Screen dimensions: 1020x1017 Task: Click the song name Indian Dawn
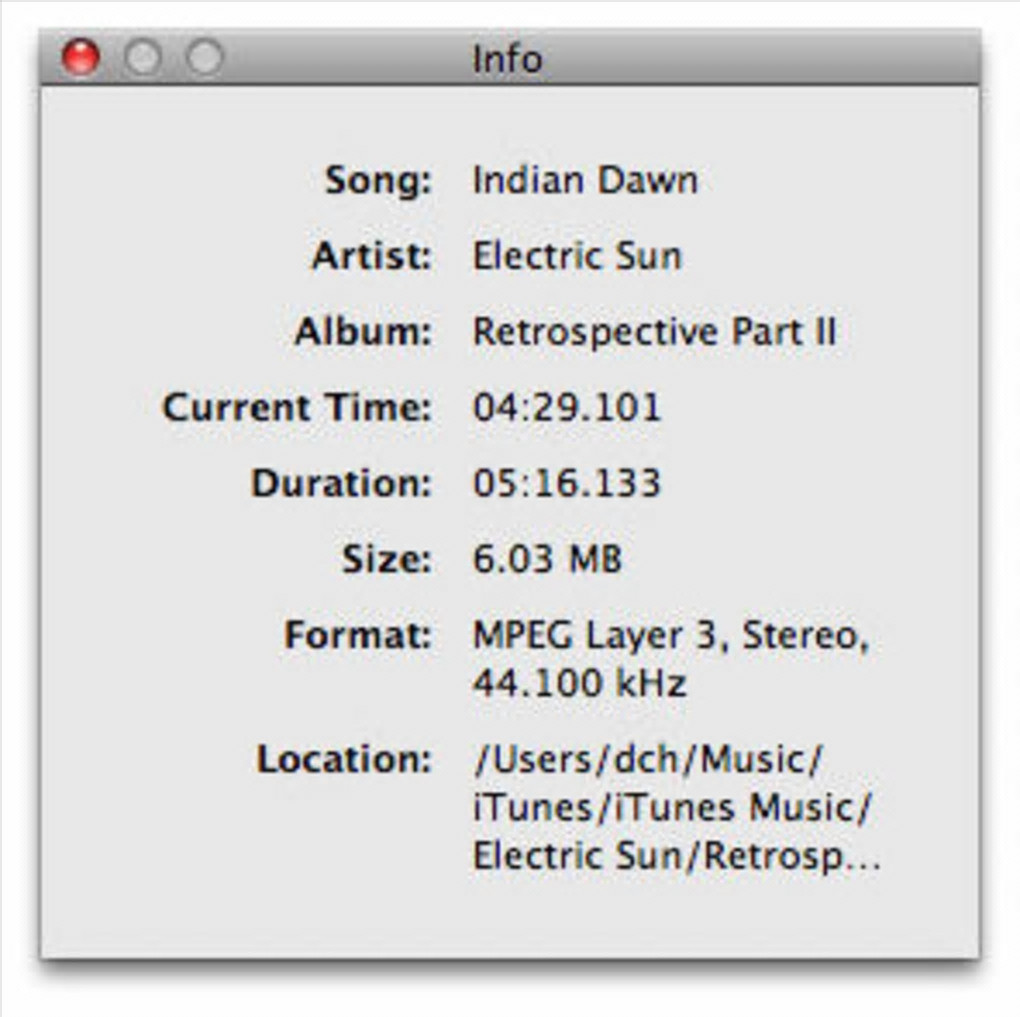point(585,180)
